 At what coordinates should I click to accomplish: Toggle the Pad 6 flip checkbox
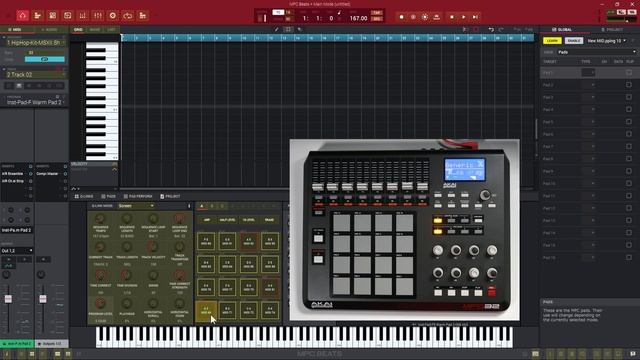tap(629, 134)
